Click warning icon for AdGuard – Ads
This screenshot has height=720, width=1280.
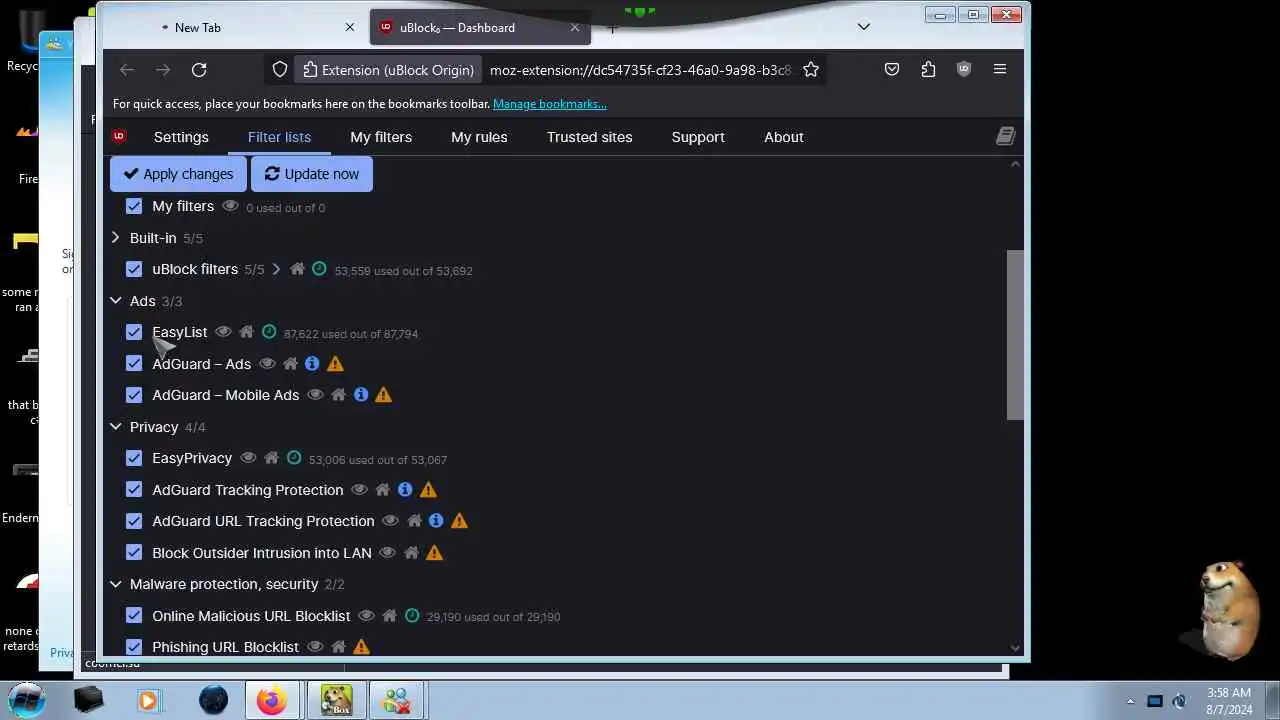335,364
